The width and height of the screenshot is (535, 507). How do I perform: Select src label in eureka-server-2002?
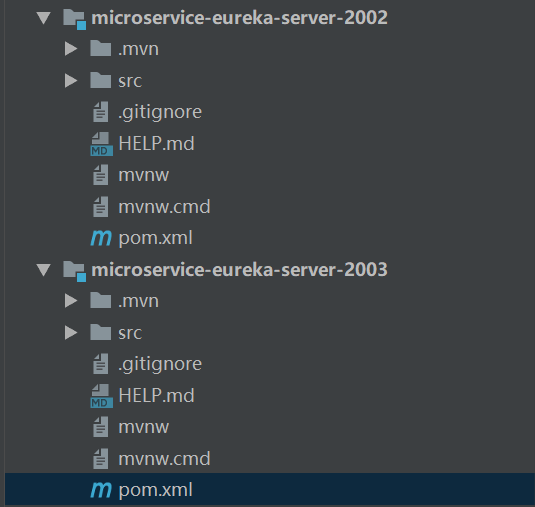[x=130, y=81]
